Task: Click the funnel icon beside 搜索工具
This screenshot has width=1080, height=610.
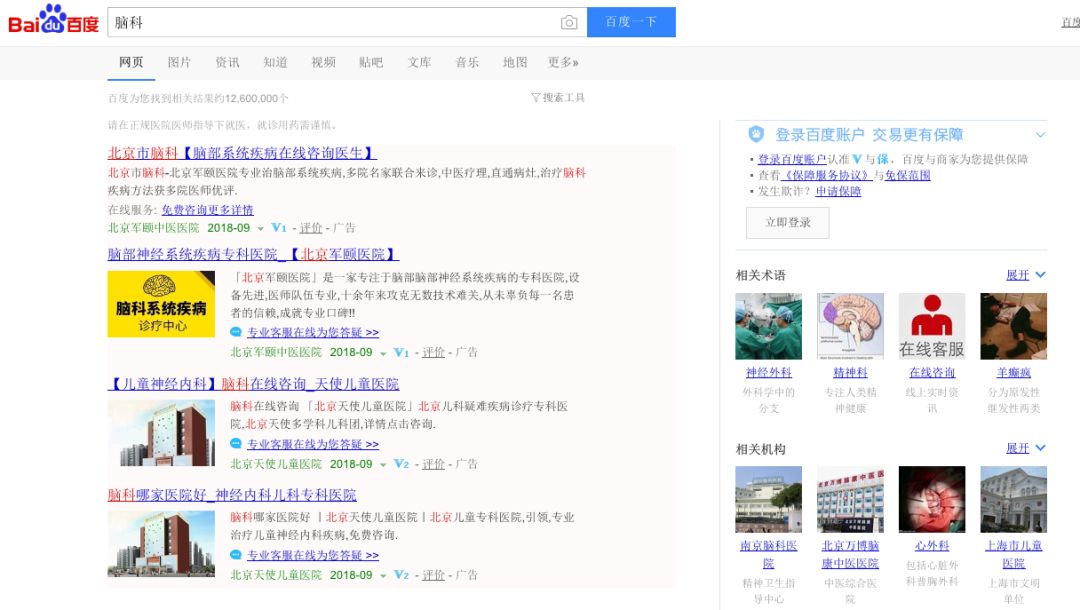Action: (x=536, y=95)
